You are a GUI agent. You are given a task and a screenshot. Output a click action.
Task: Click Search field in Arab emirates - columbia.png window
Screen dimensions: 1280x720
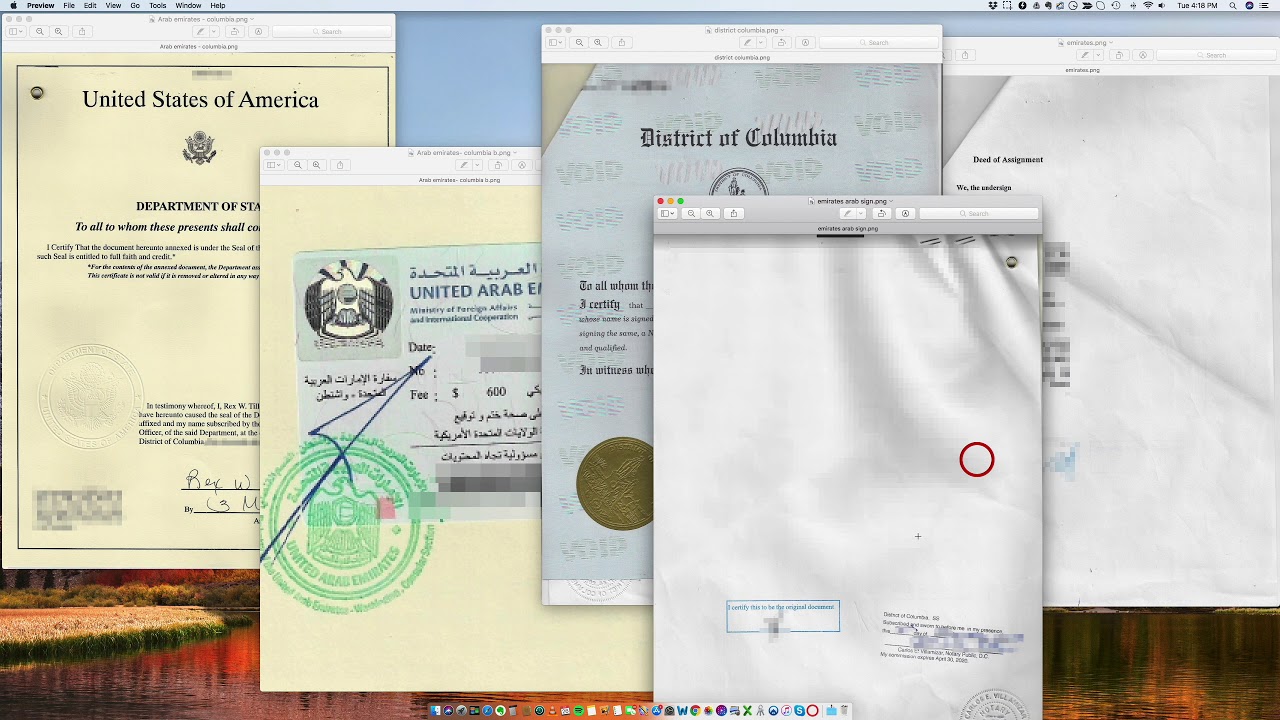pyautogui.click(x=331, y=31)
